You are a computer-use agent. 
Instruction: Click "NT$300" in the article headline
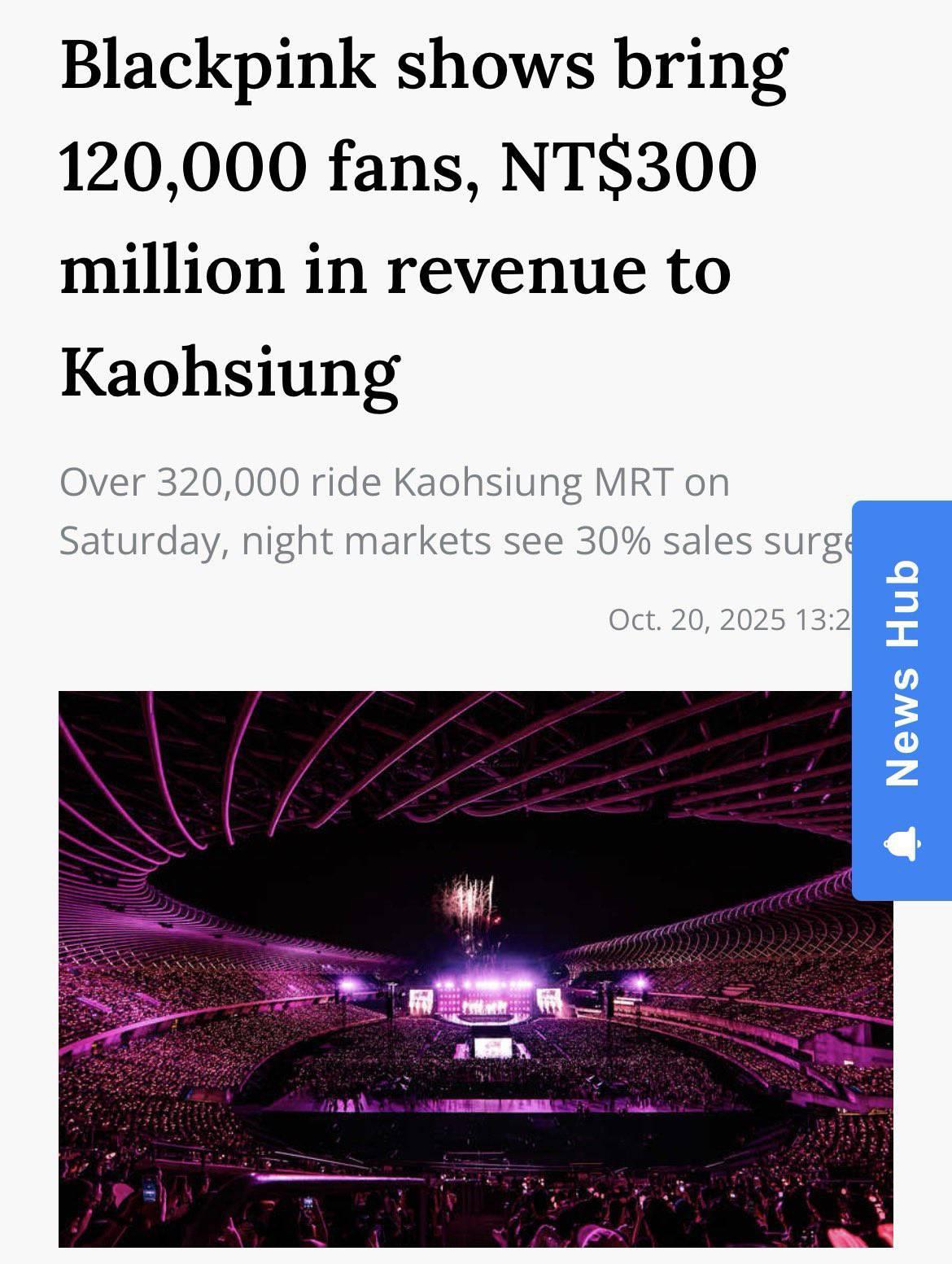point(628,168)
